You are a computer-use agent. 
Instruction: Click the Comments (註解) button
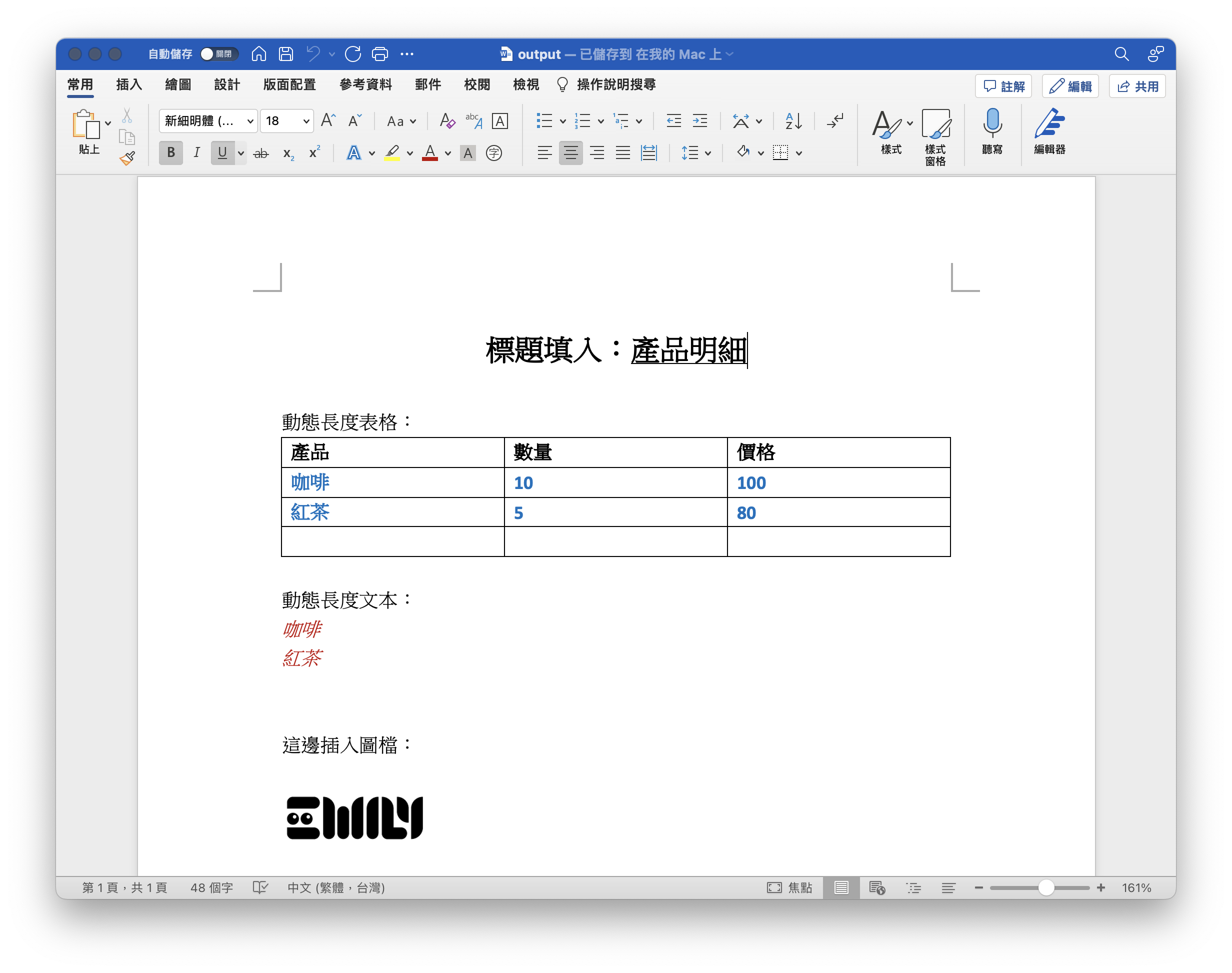click(1003, 86)
